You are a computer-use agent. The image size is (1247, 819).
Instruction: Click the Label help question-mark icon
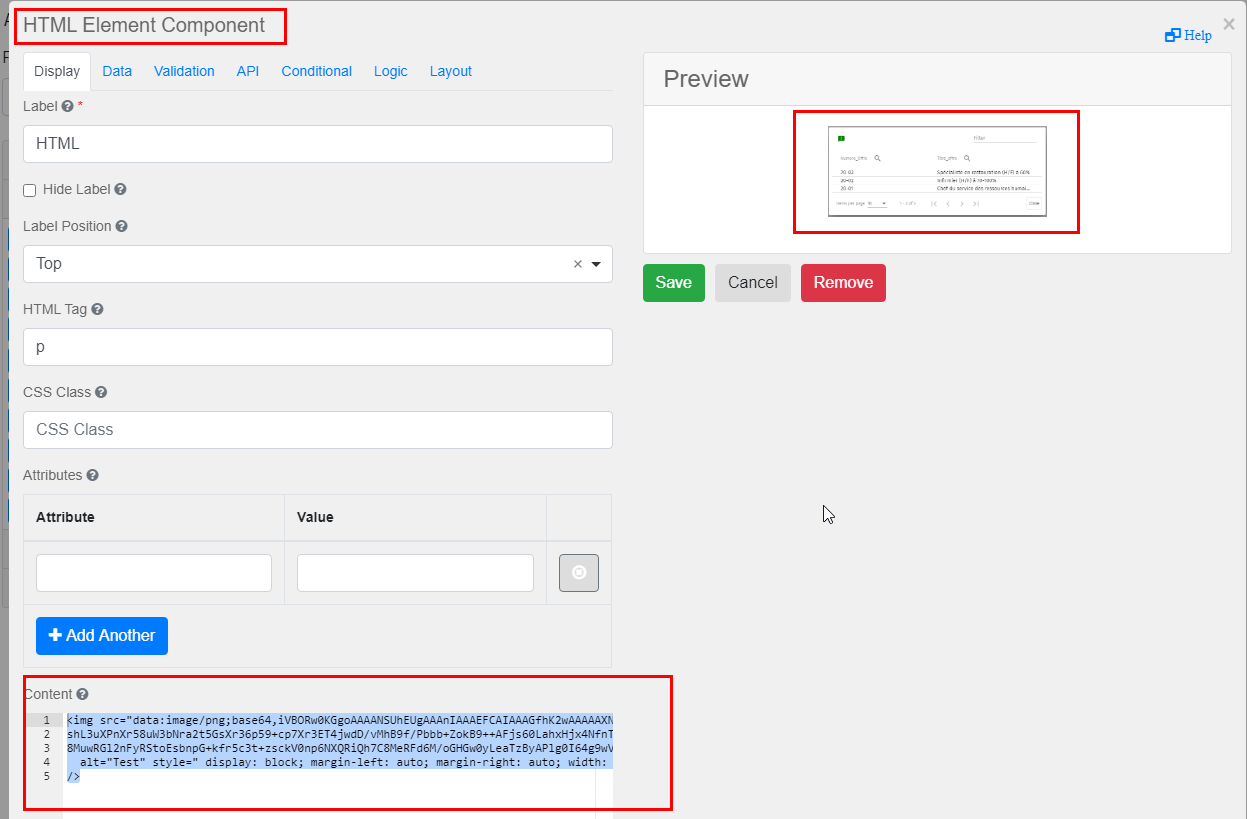(x=67, y=106)
